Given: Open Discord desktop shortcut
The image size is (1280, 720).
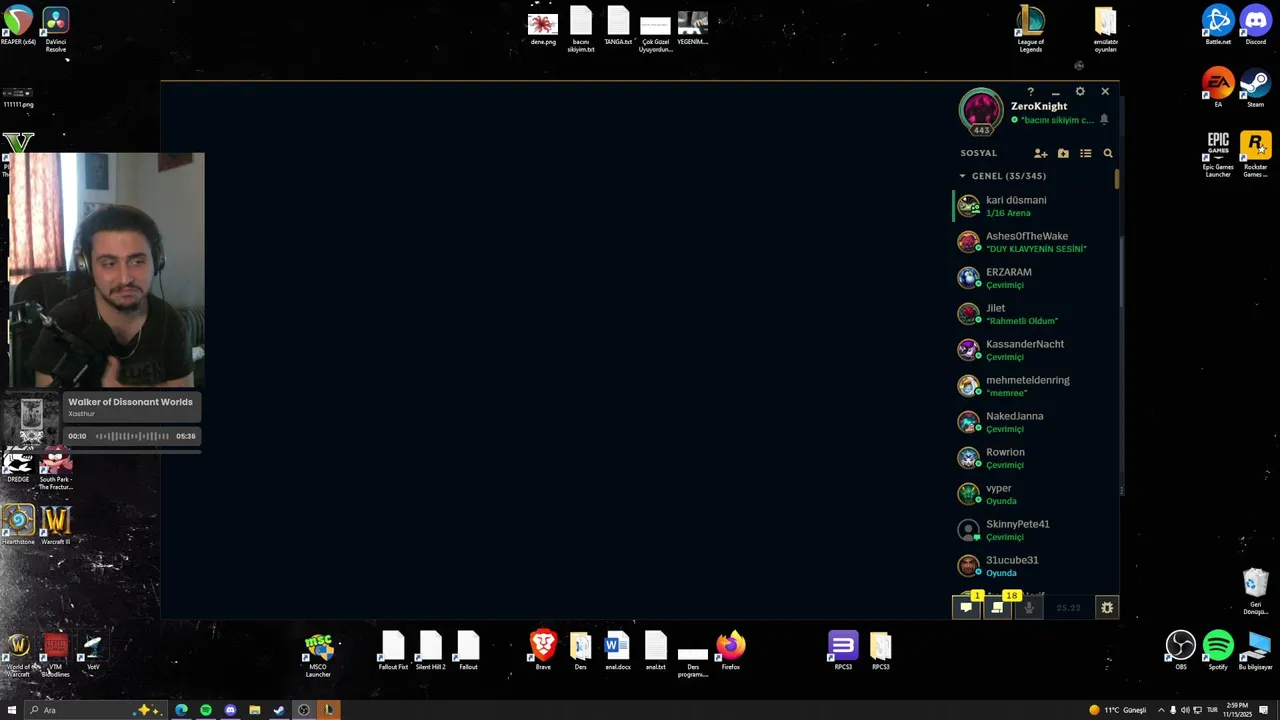Looking at the screenshot, I should coord(1256,25).
